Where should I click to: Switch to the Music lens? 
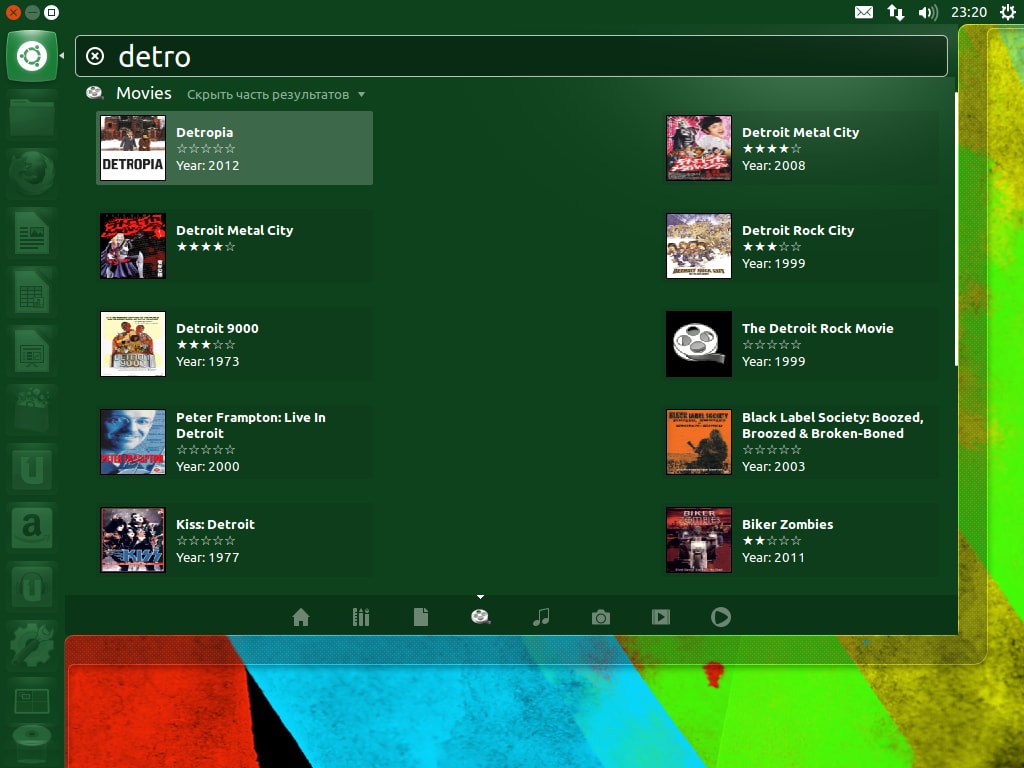pyautogui.click(x=541, y=616)
